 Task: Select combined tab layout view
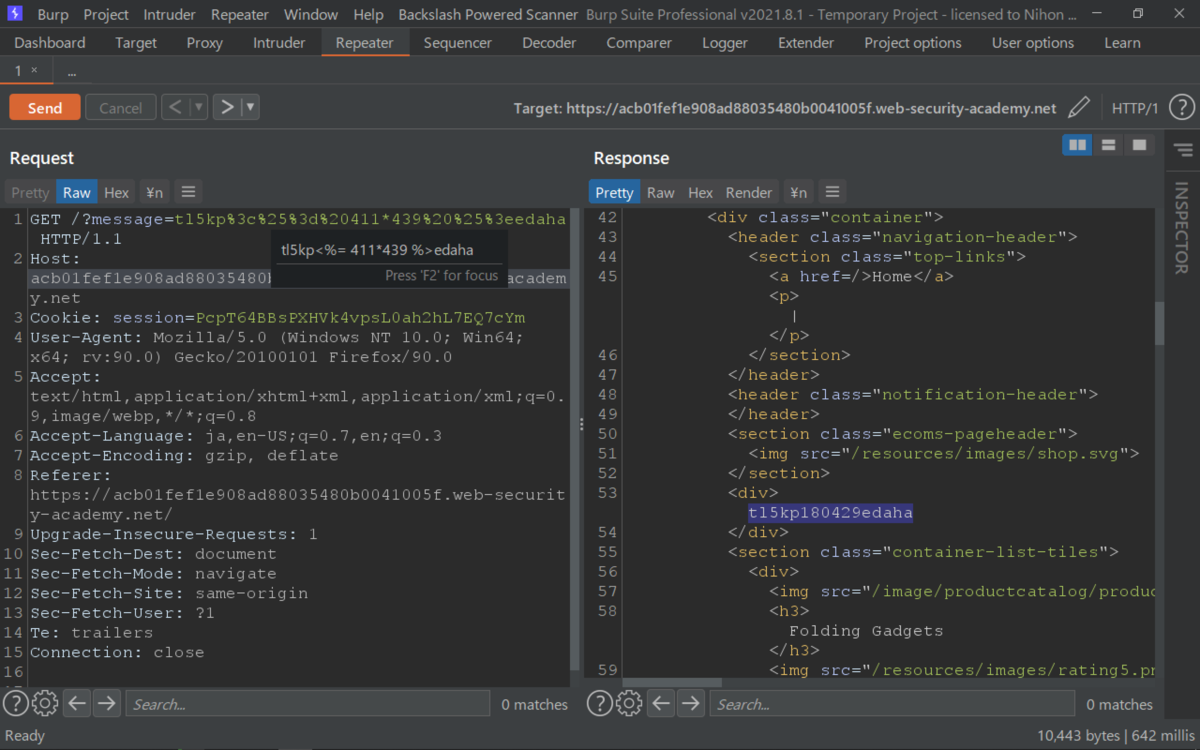[x=1138, y=145]
